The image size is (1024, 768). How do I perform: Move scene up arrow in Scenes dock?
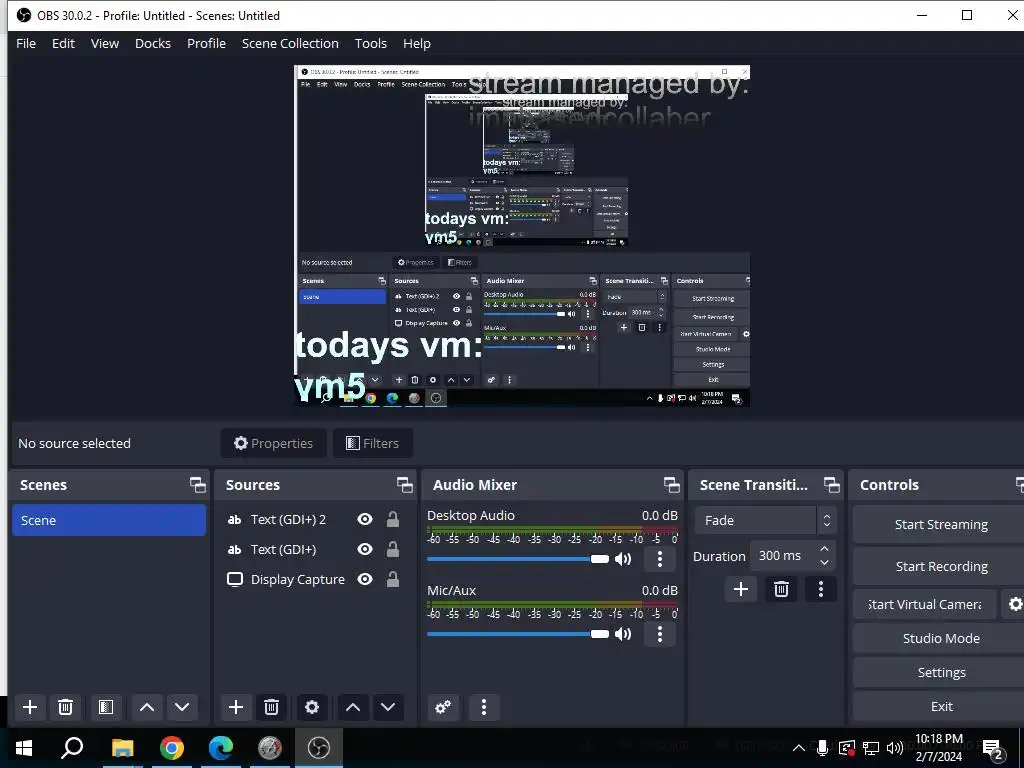tap(147, 707)
